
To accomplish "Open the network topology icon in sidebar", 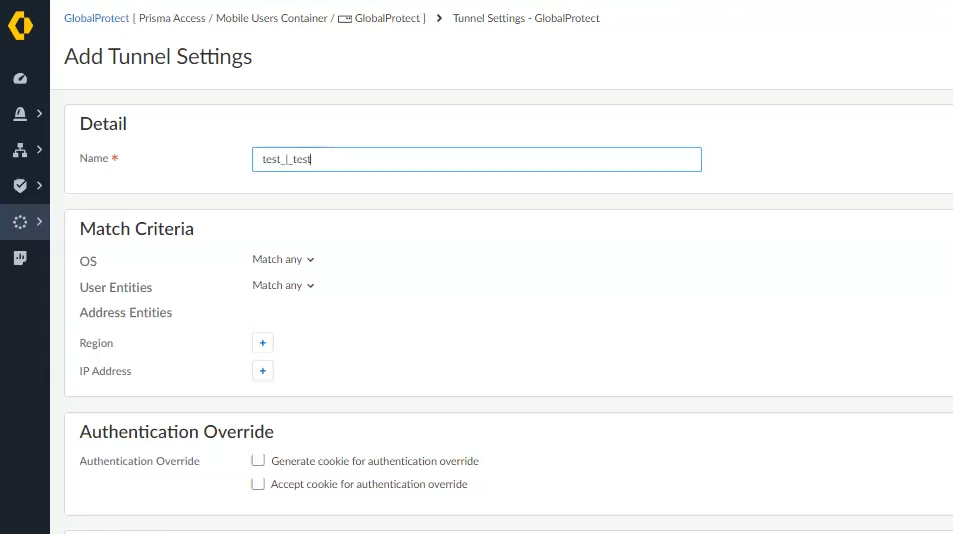I will tap(20, 150).
